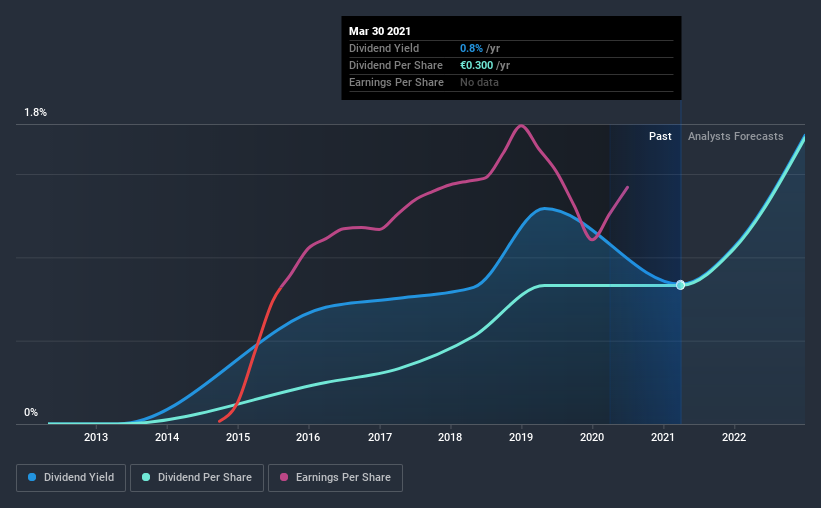The height and width of the screenshot is (508, 821).
Task: Click the 'Mar 30 2021' tooltip date
Action: click(x=380, y=31)
